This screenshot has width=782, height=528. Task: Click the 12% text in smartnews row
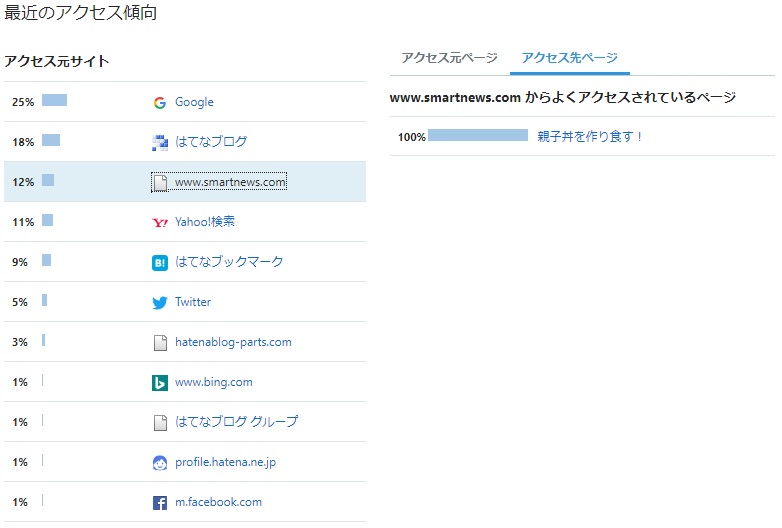(x=23, y=182)
